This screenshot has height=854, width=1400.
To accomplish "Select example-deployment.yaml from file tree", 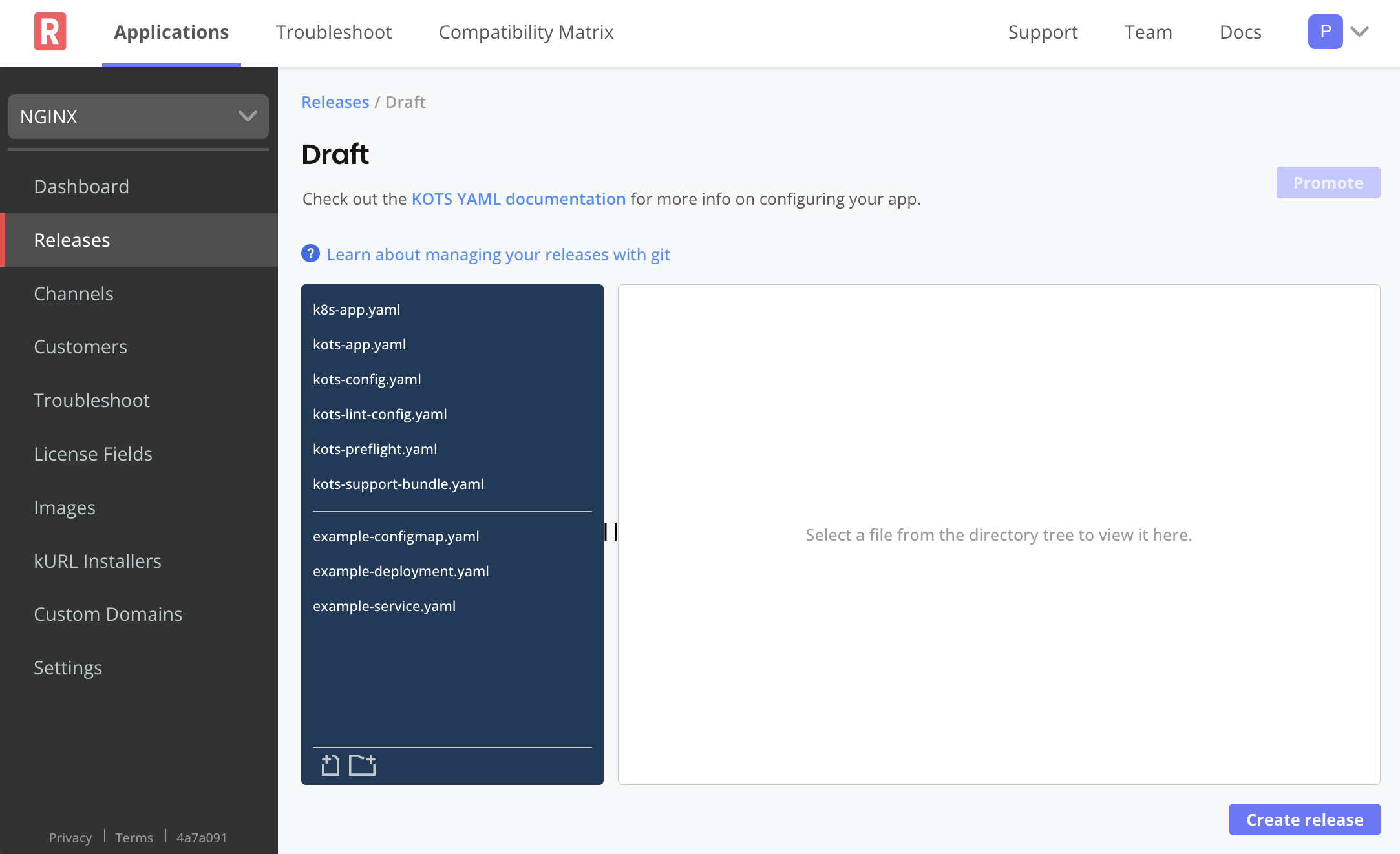I will coord(400,570).
